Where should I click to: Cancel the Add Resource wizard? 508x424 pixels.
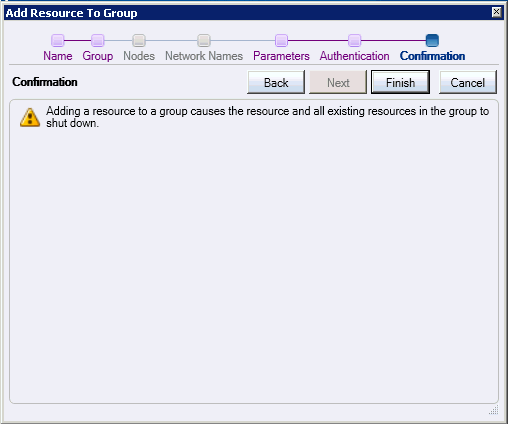468,82
